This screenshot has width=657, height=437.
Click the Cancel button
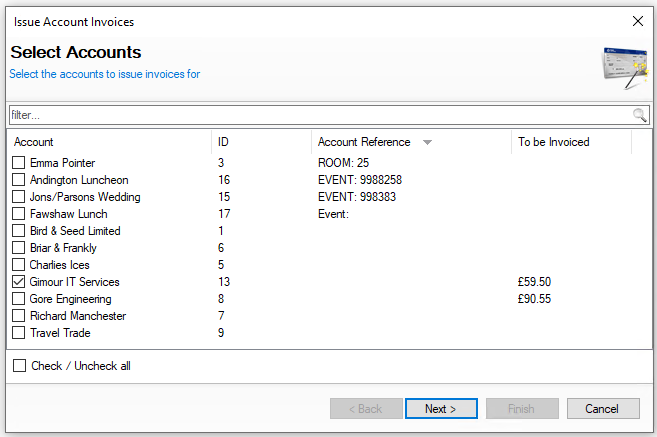tap(602, 408)
